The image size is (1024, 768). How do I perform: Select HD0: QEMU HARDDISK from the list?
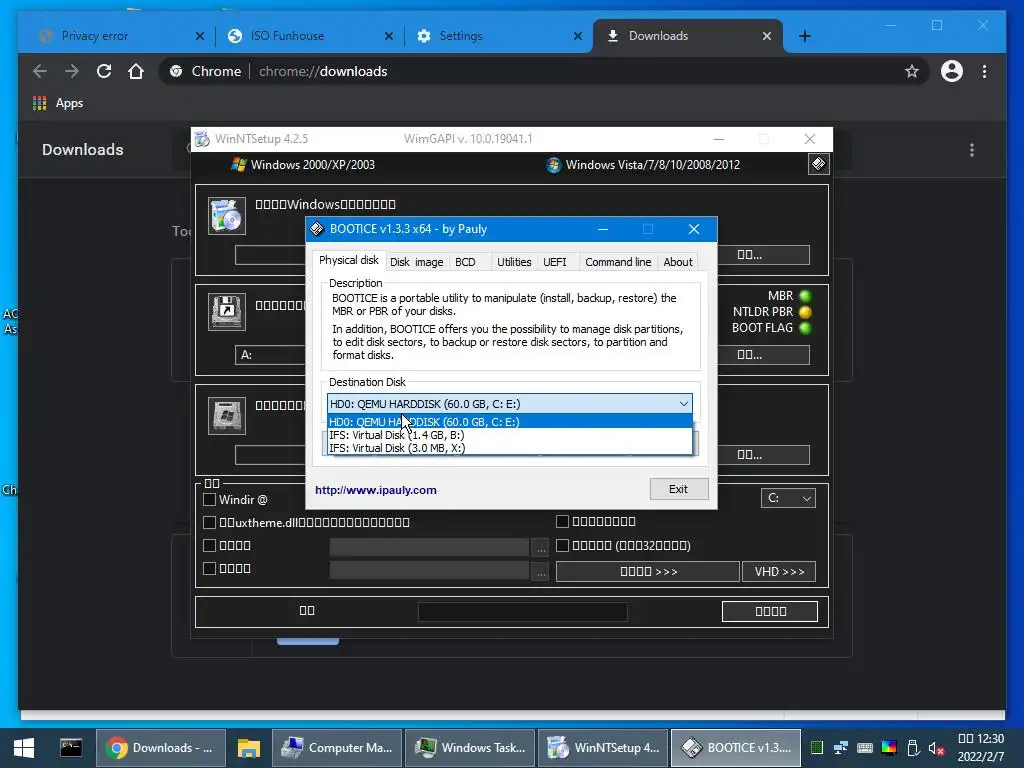tap(509, 422)
